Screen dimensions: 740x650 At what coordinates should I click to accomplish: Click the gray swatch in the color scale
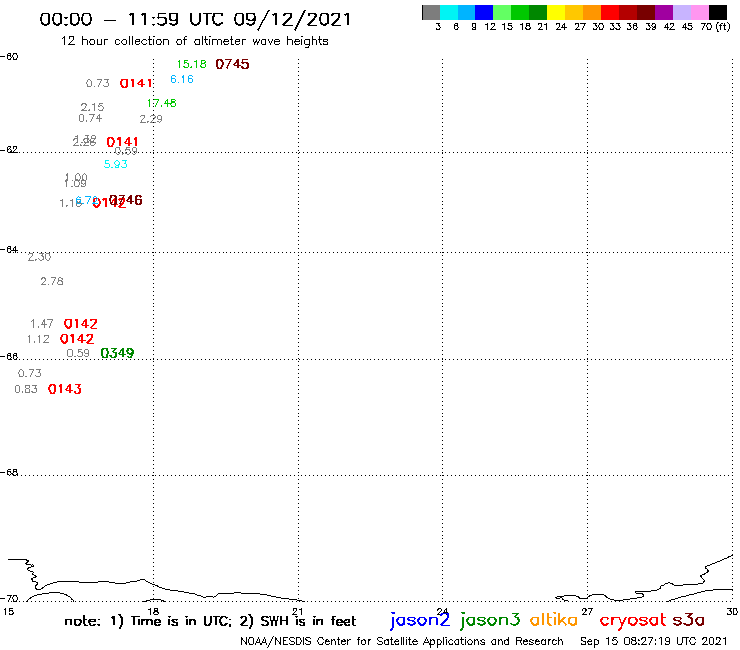tap(431, 12)
